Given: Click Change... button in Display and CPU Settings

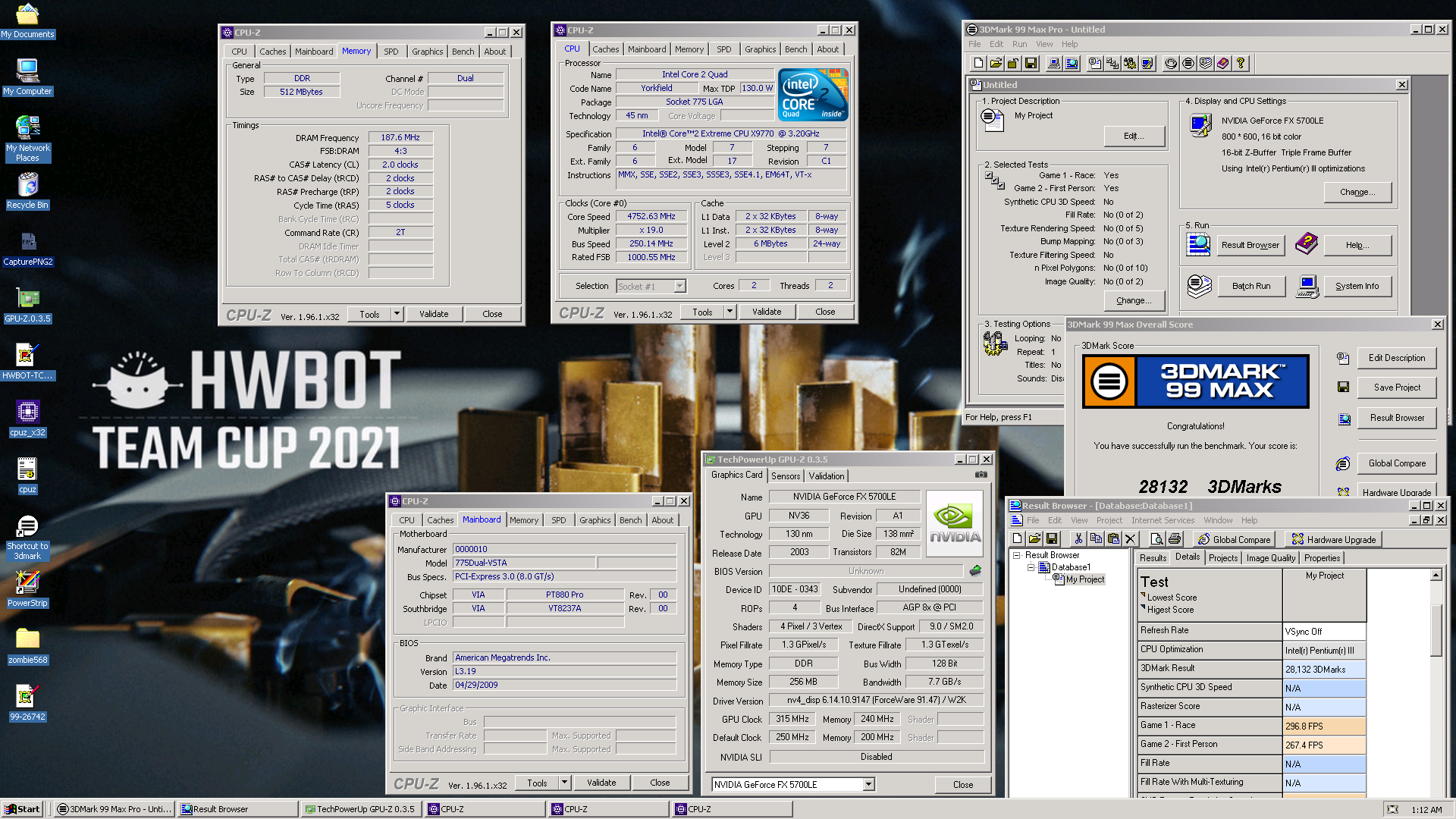Looking at the screenshot, I should [x=1357, y=192].
